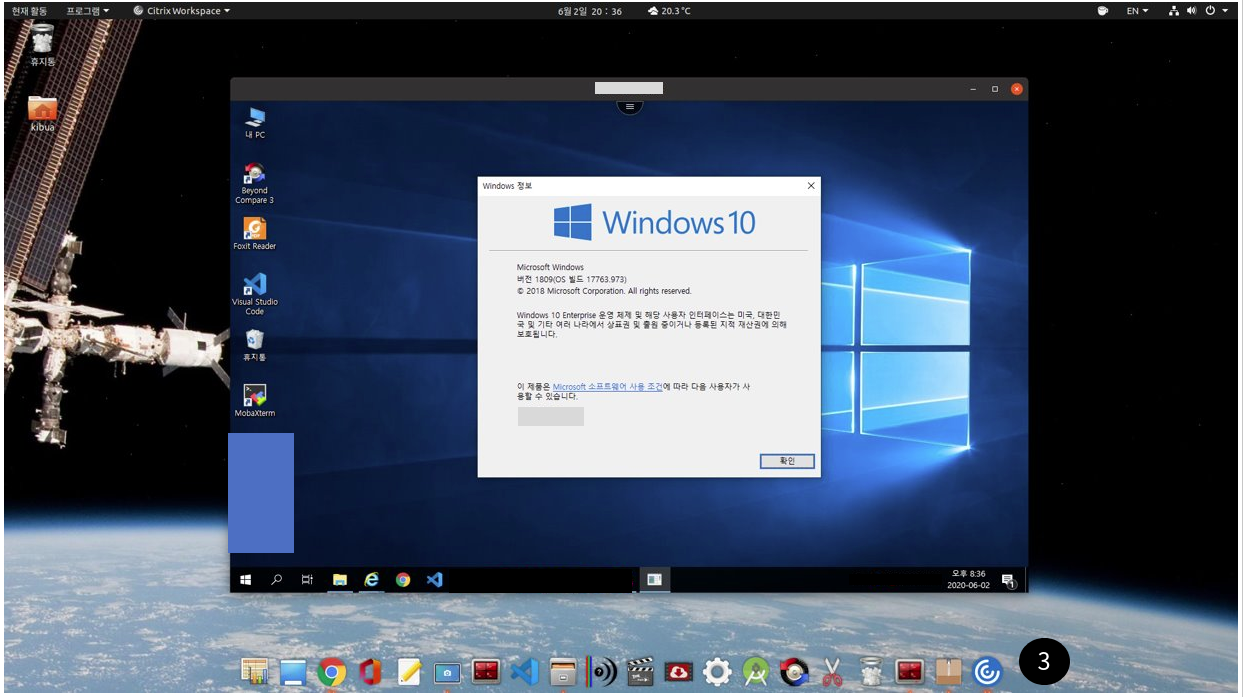Viewport: 1243px width, 697px height.
Task: Open the Citrix toolbar handle at window top
Action: tap(629, 105)
